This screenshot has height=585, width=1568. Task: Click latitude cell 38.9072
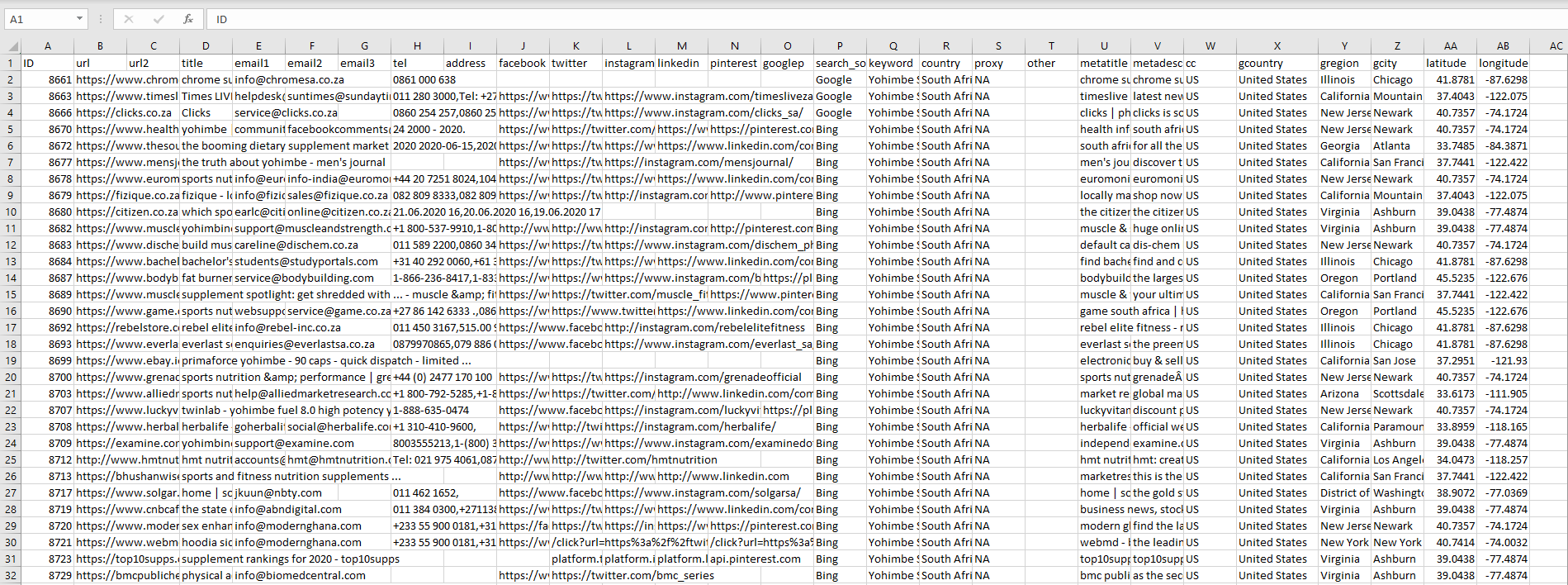pyautogui.click(x=1451, y=492)
